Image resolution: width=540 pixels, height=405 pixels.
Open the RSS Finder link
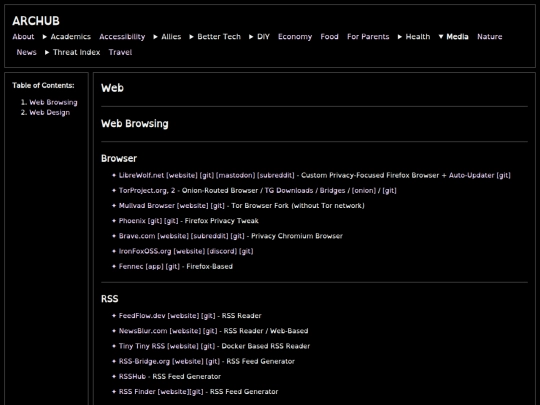[137, 392]
